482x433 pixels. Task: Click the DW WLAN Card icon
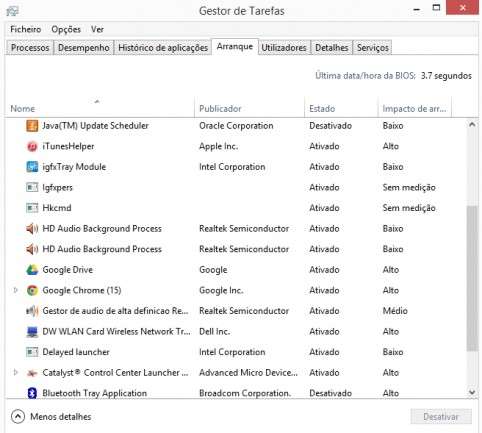(32, 332)
